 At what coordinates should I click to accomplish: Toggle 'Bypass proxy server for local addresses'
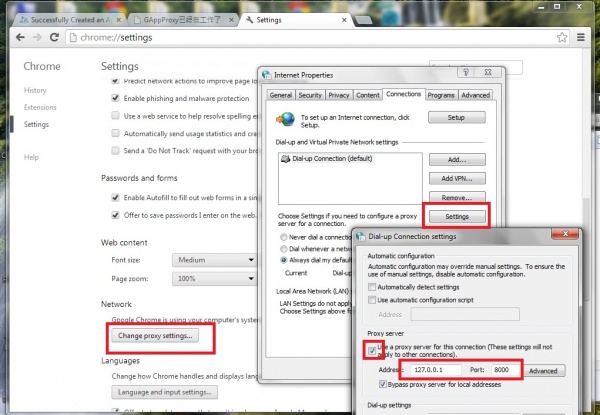[382, 384]
